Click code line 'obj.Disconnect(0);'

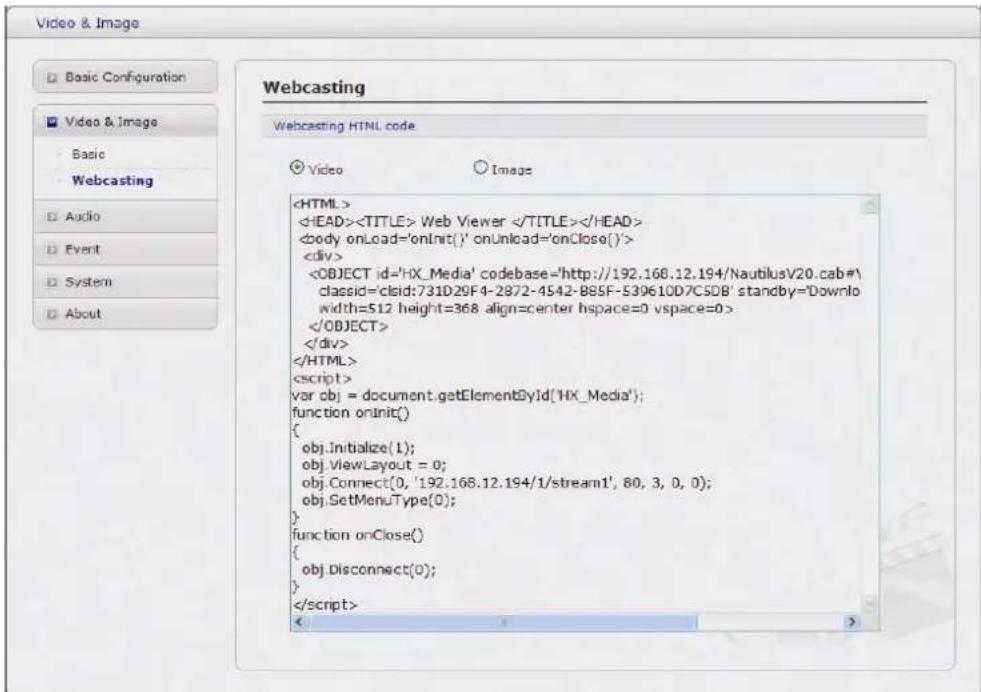(369, 570)
